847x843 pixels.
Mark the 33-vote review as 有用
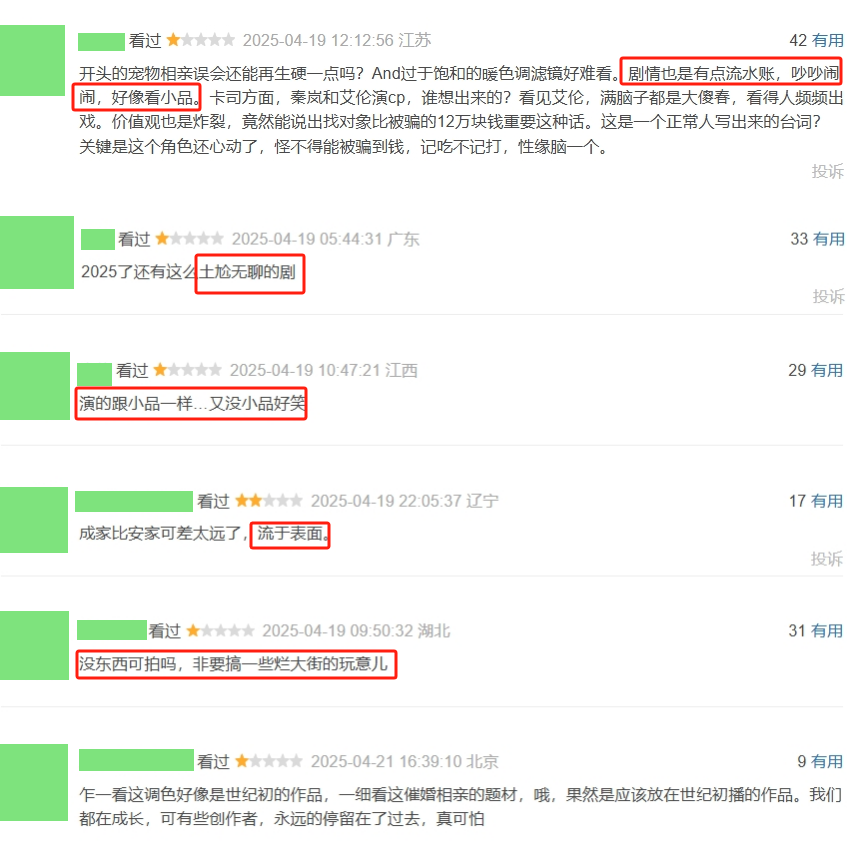[829, 239]
